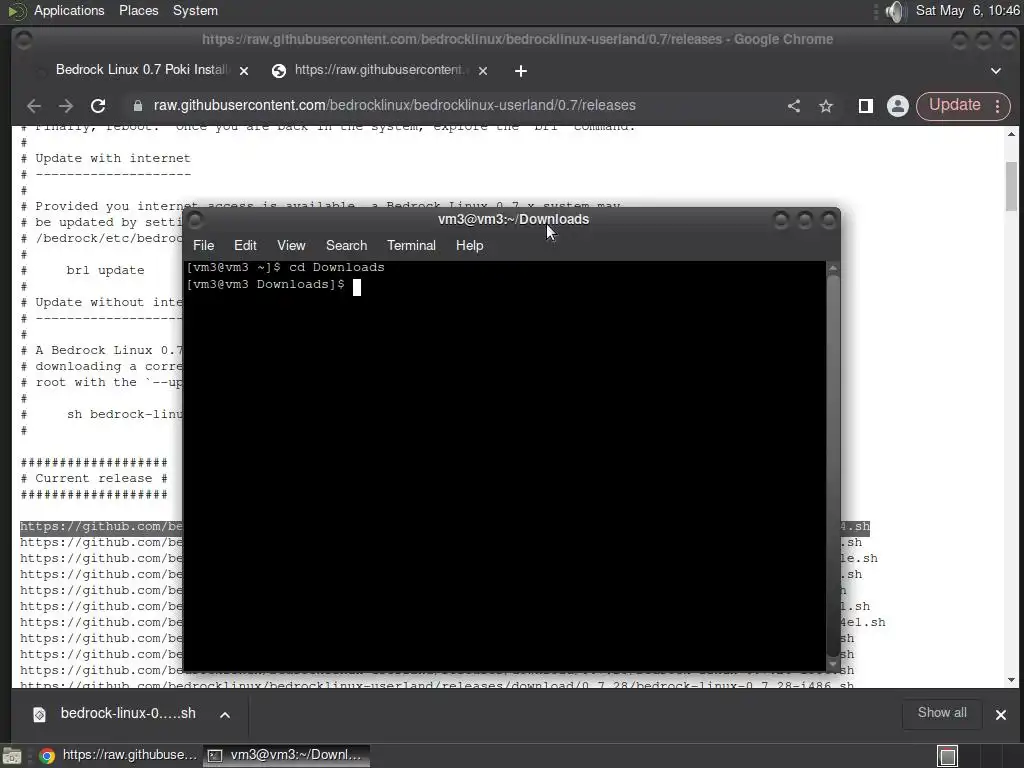Image resolution: width=1024 pixels, height=768 pixels.
Task: Switch to terminal window in taskbar
Action: (286, 755)
